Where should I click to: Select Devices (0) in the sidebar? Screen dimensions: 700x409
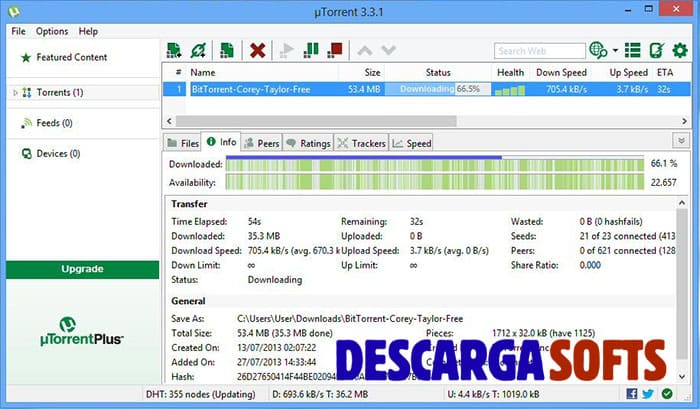(58, 154)
